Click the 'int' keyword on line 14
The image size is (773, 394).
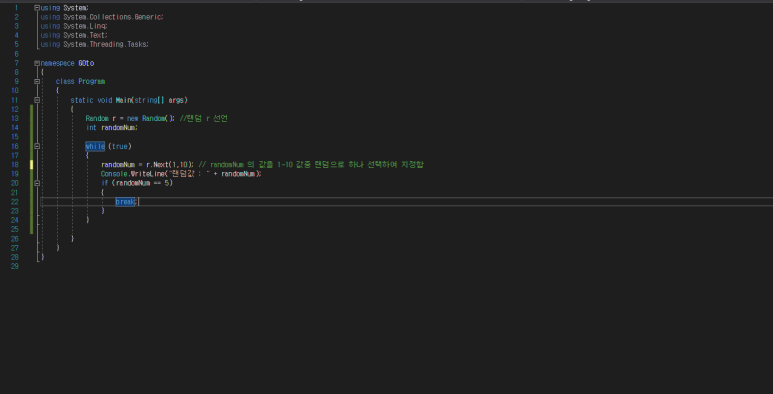coord(91,128)
